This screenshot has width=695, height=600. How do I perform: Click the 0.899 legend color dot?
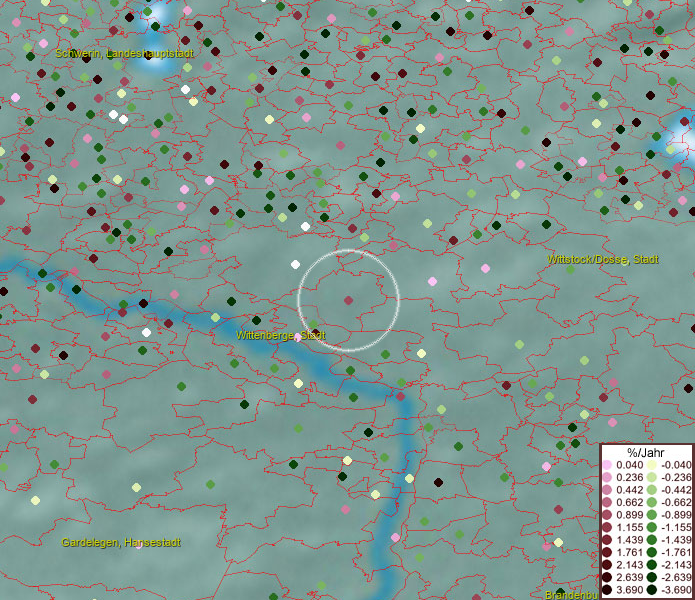click(607, 515)
